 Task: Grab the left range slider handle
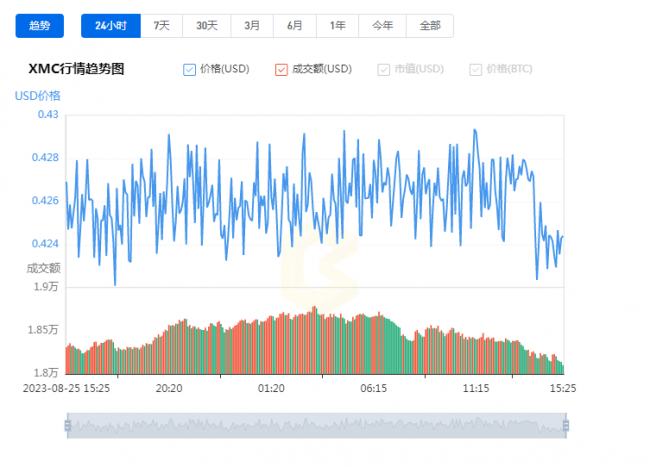pyautogui.click(x=68, y=426)
